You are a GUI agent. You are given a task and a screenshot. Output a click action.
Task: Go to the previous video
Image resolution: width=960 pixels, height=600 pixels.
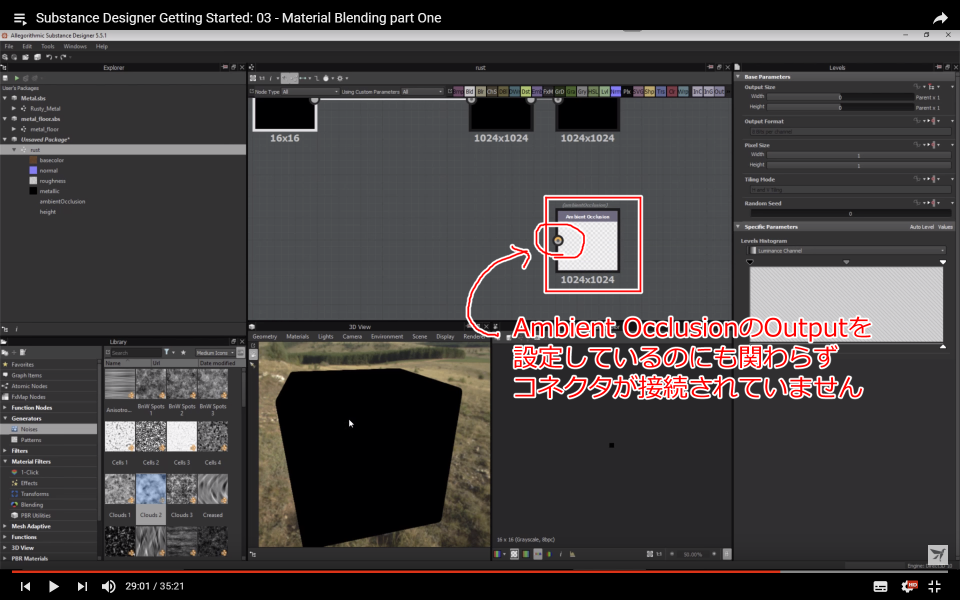[25, 587]
